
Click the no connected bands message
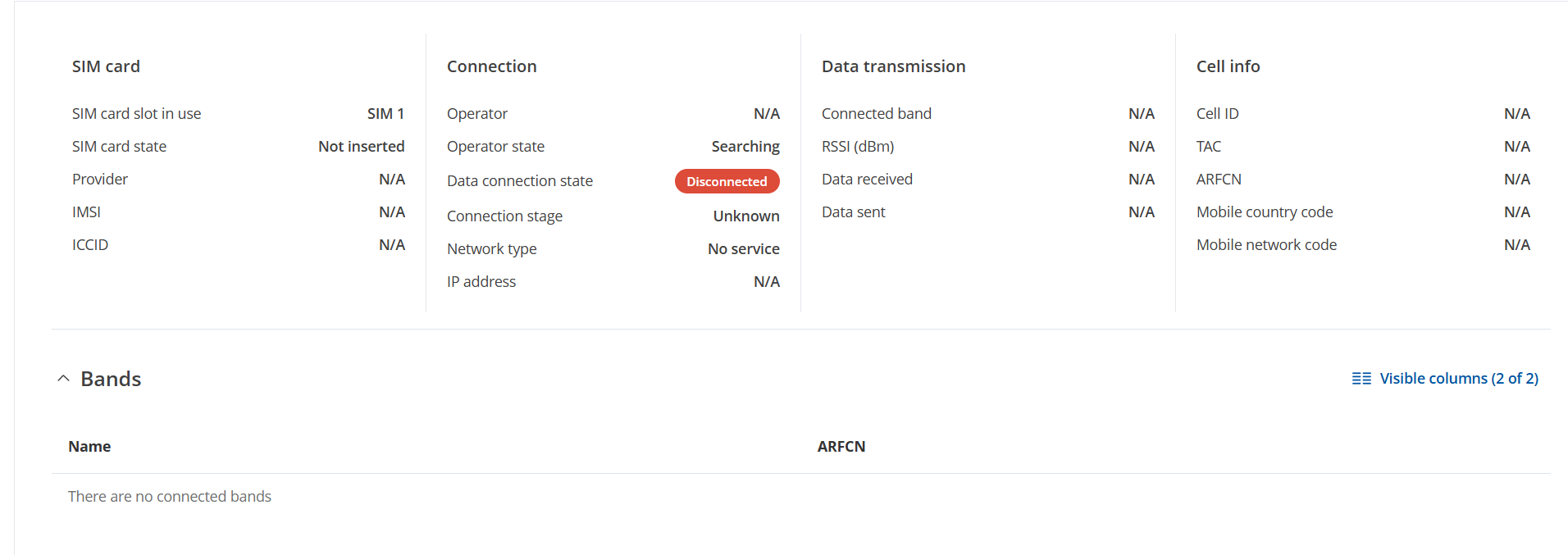point(170,497)
